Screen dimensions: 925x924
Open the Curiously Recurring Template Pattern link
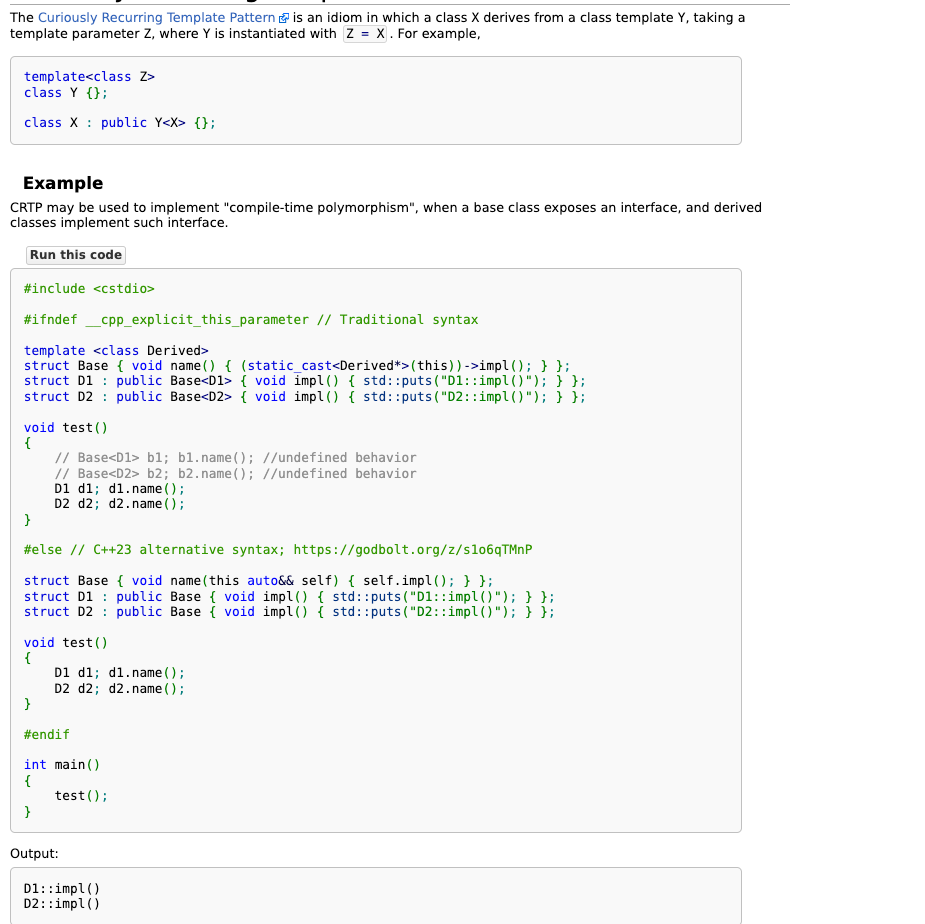(x=156, y=18)
